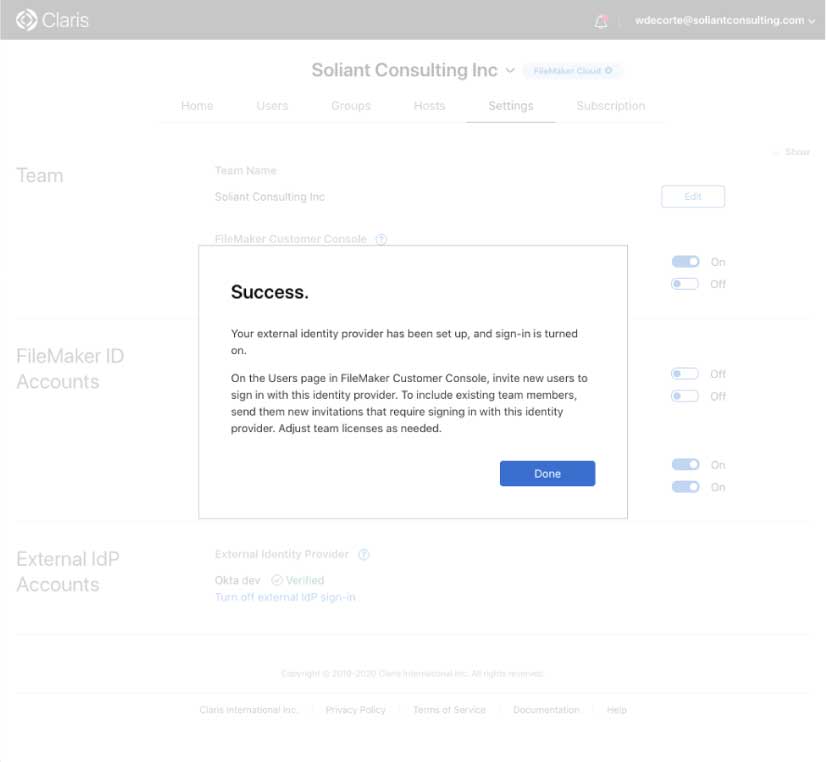
Task: Click the FileMaker Cloud badge
Action: [573, 70]
